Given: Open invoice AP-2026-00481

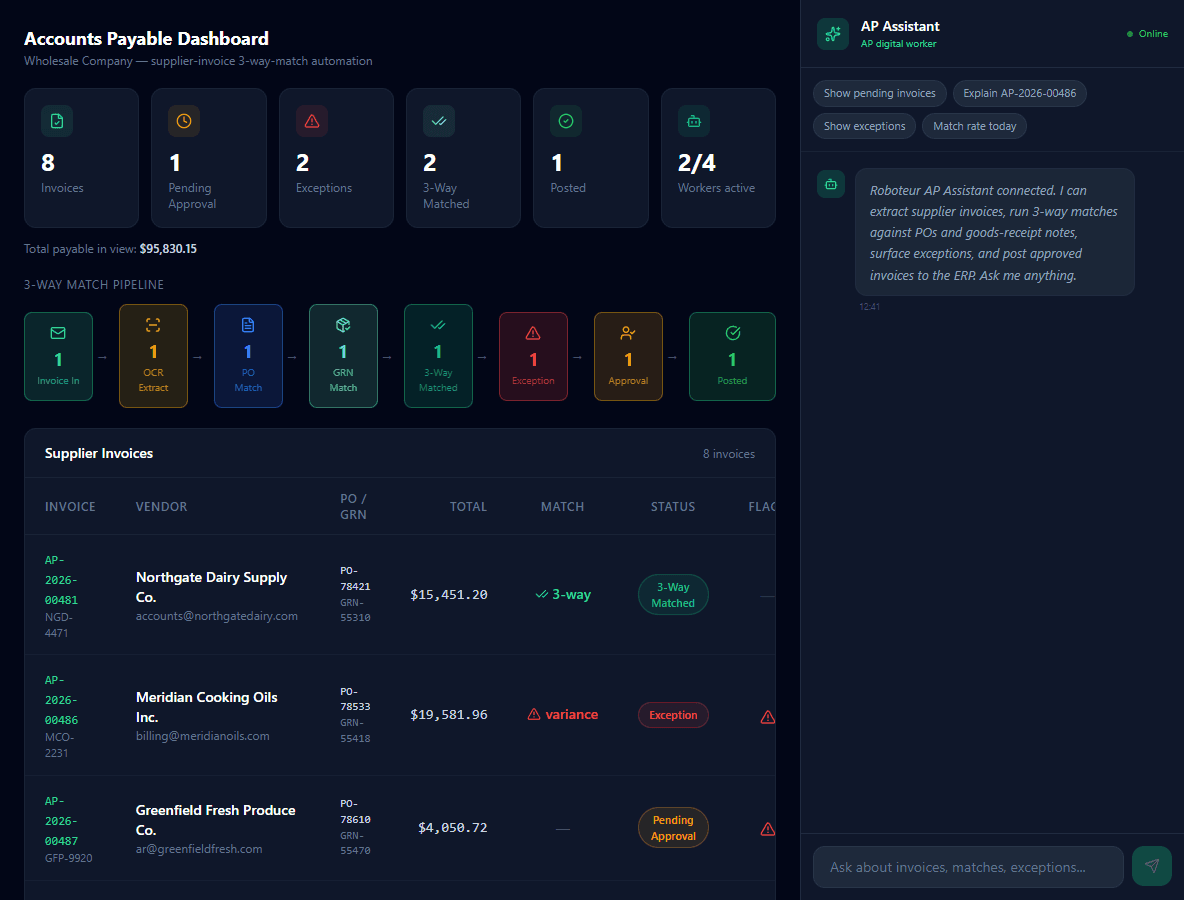Looking at the screenshot, I should coord(61,580).
